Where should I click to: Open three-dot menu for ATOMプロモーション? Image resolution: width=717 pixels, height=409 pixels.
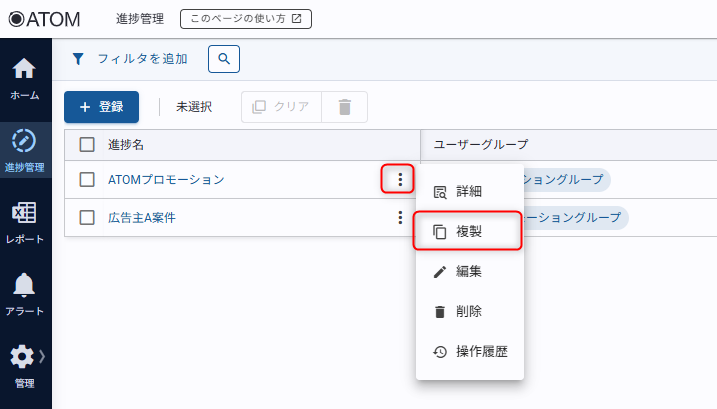point(400,180)
